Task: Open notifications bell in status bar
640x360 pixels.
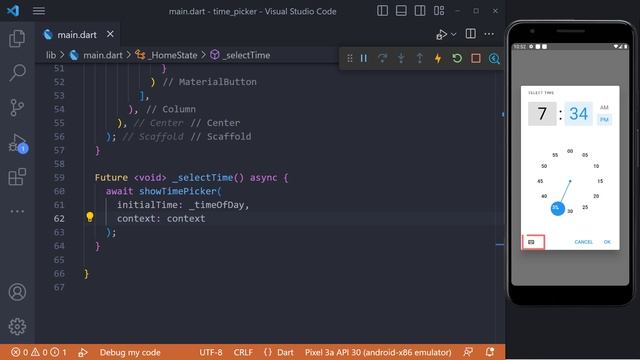Action: coord(490,352)
